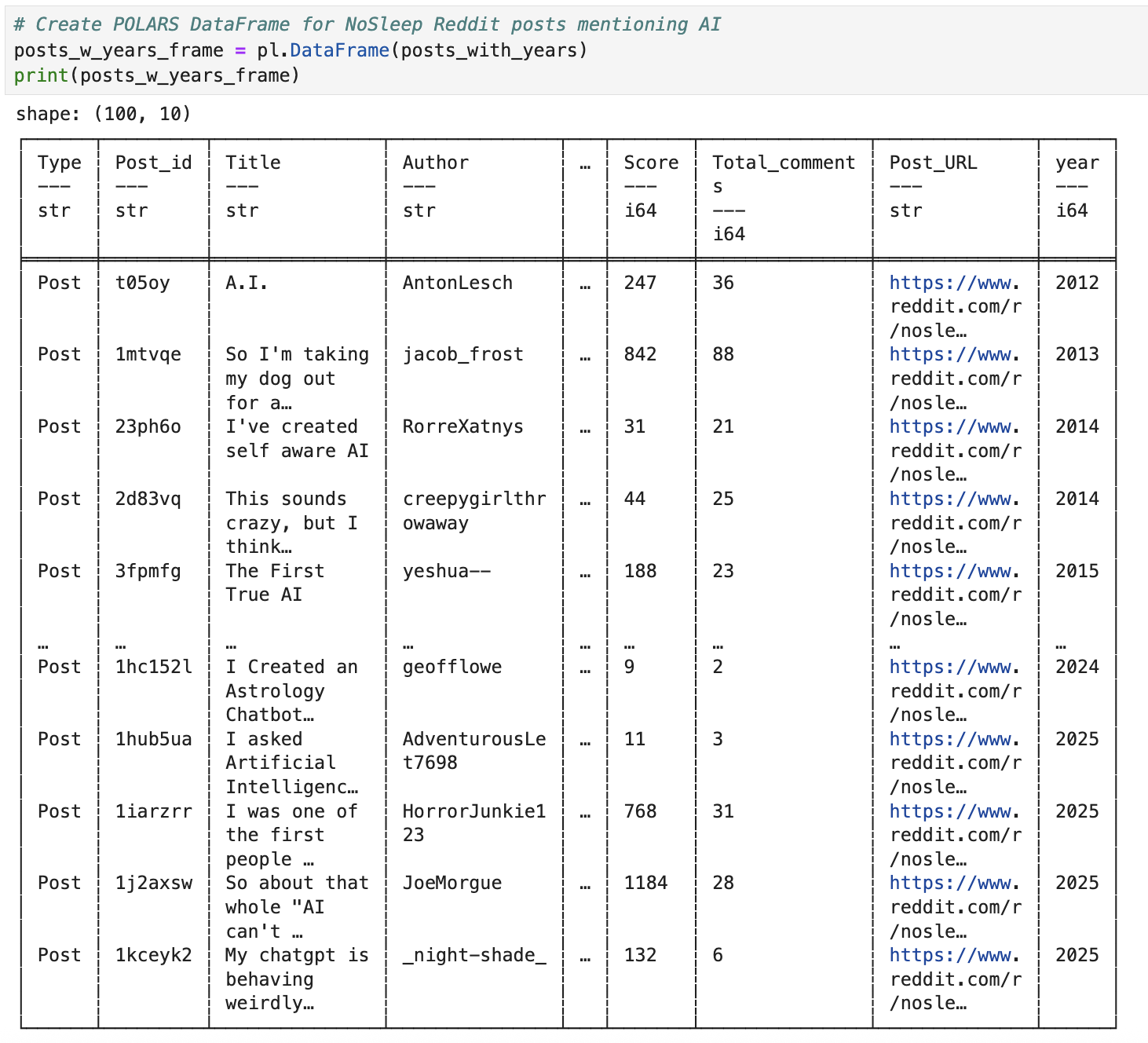This screenshot has width=1148, height=1043.
Task: Click the Title column header
Action: 253,163
